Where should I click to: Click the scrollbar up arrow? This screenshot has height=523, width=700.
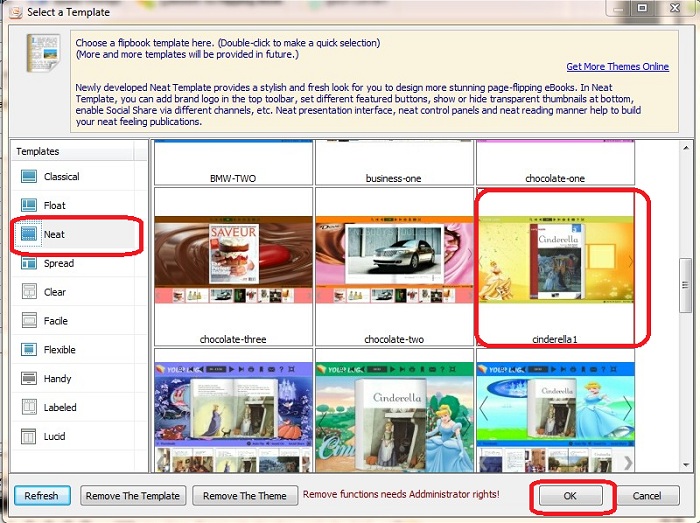[x=686, y=147]
